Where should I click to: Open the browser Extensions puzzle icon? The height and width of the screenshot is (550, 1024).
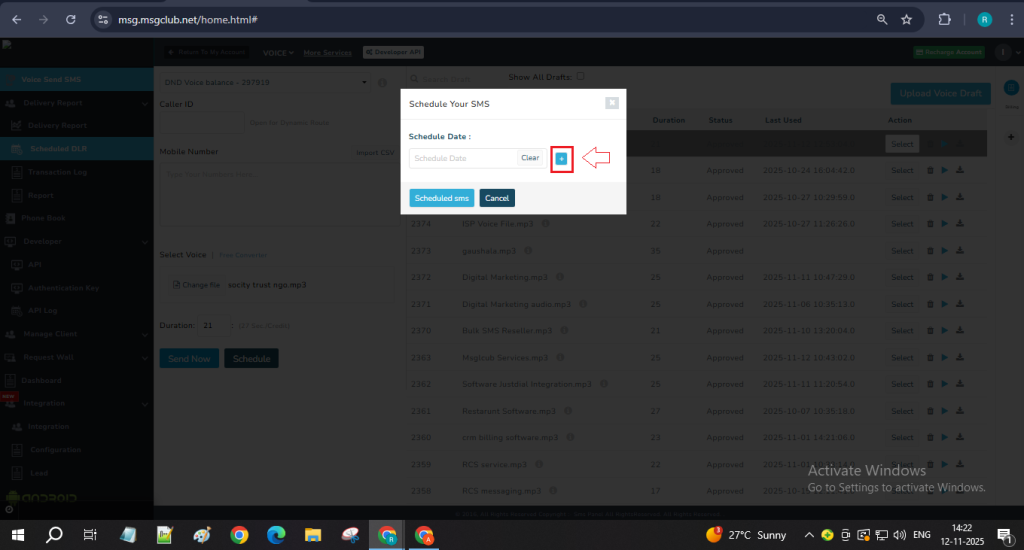point(944,19)
